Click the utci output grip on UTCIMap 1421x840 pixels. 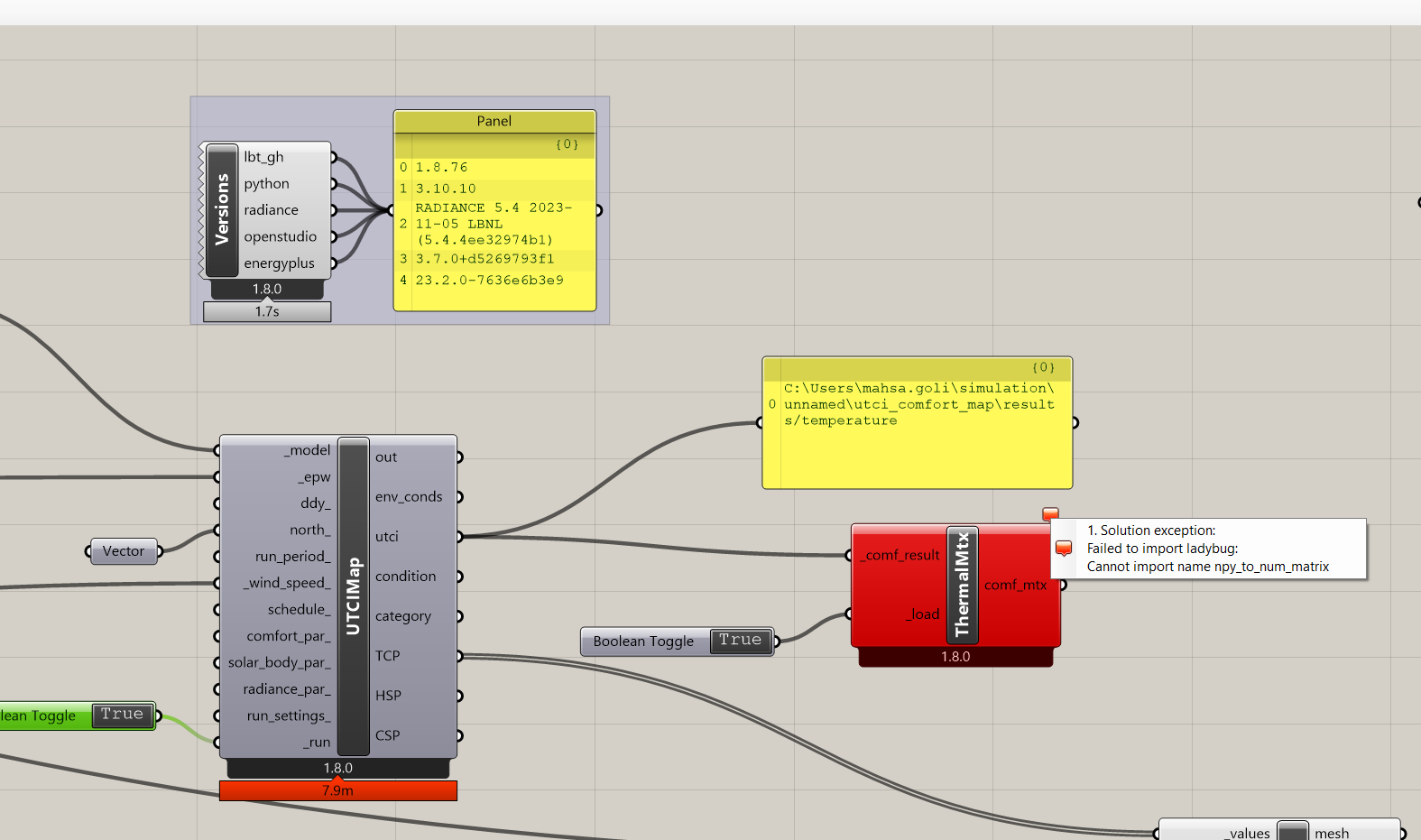click(x=459, y=537)
